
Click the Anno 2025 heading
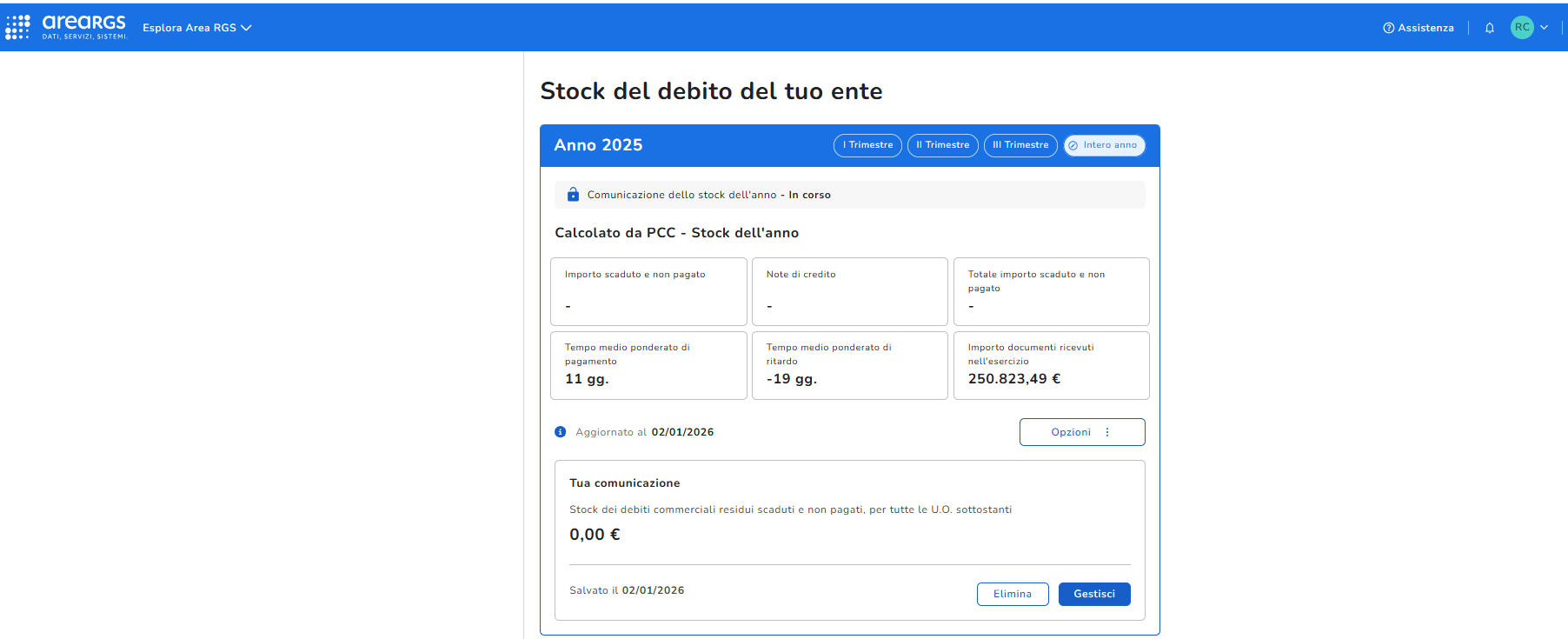(598, 145)
